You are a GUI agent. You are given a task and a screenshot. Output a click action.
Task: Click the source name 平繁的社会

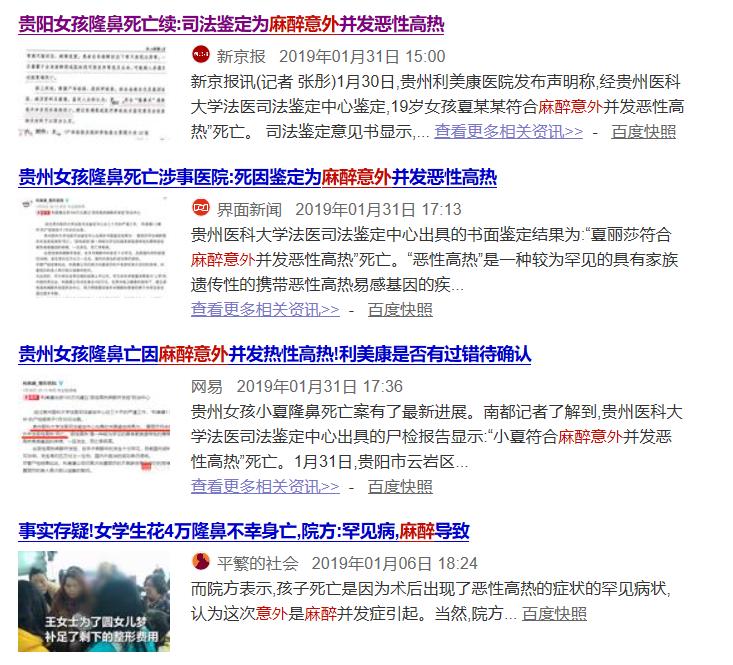pyautogui.click(x=258, y=564)
